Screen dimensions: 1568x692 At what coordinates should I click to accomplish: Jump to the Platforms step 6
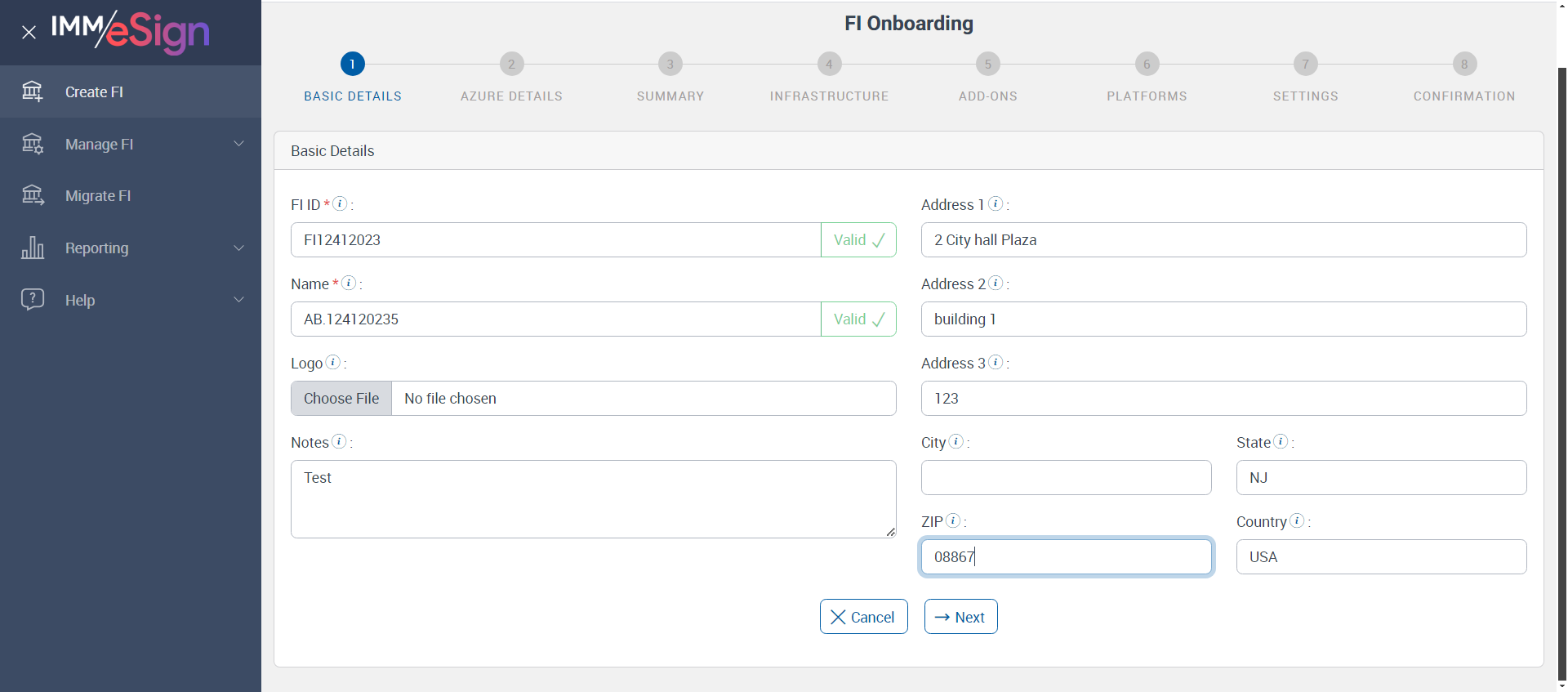(1147, 65)
